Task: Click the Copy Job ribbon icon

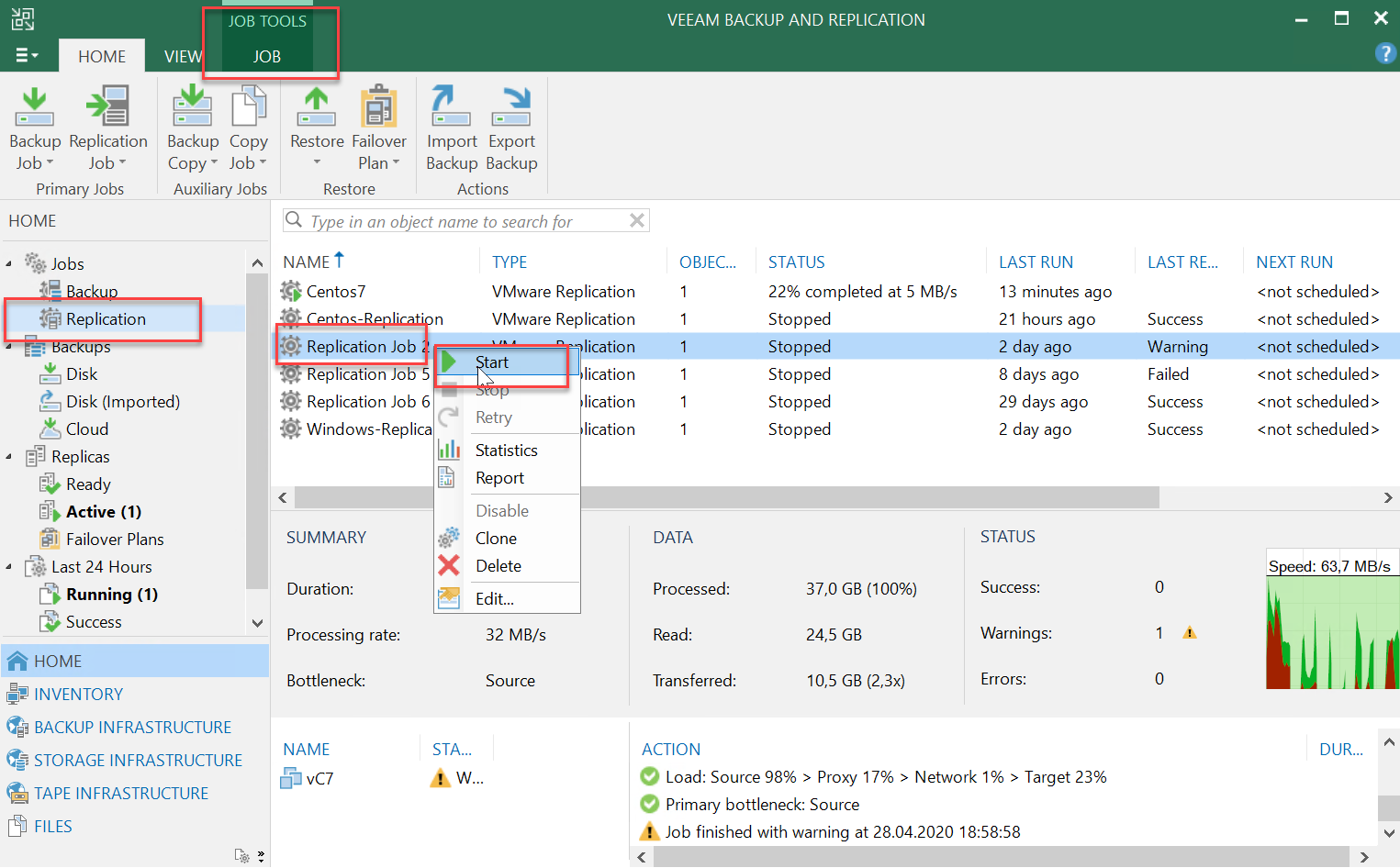Action: coord(248,106)
